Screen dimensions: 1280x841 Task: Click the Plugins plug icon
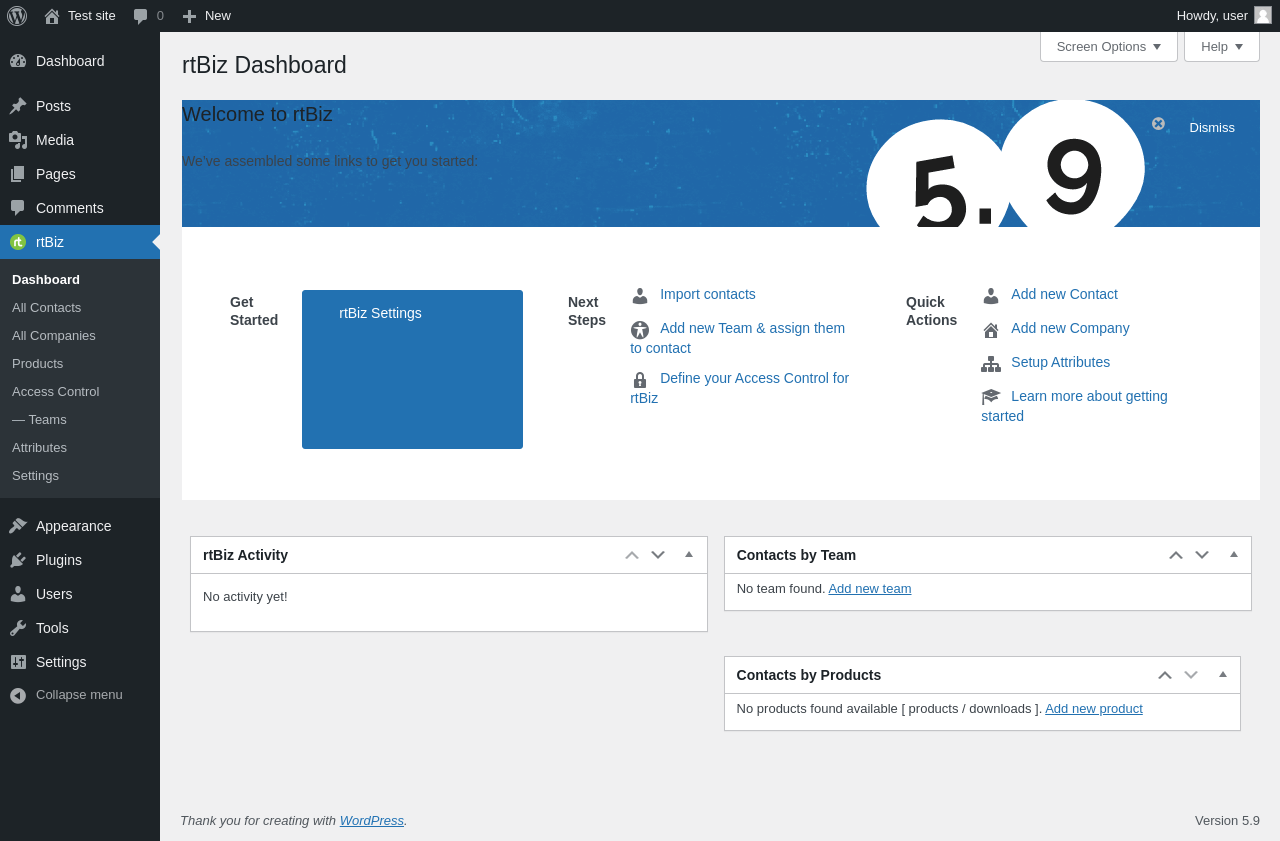[18, 560]
